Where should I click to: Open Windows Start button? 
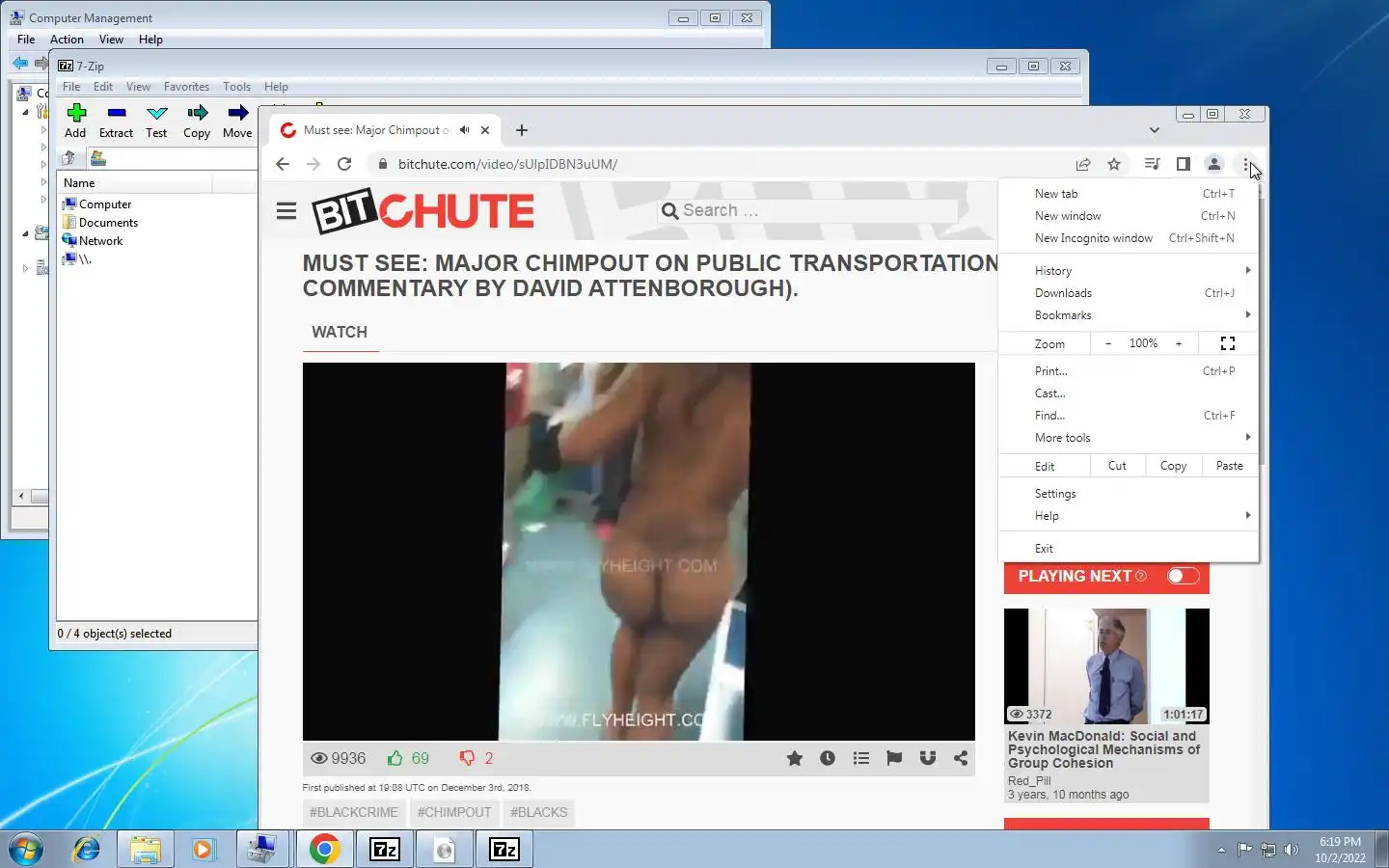26,850
